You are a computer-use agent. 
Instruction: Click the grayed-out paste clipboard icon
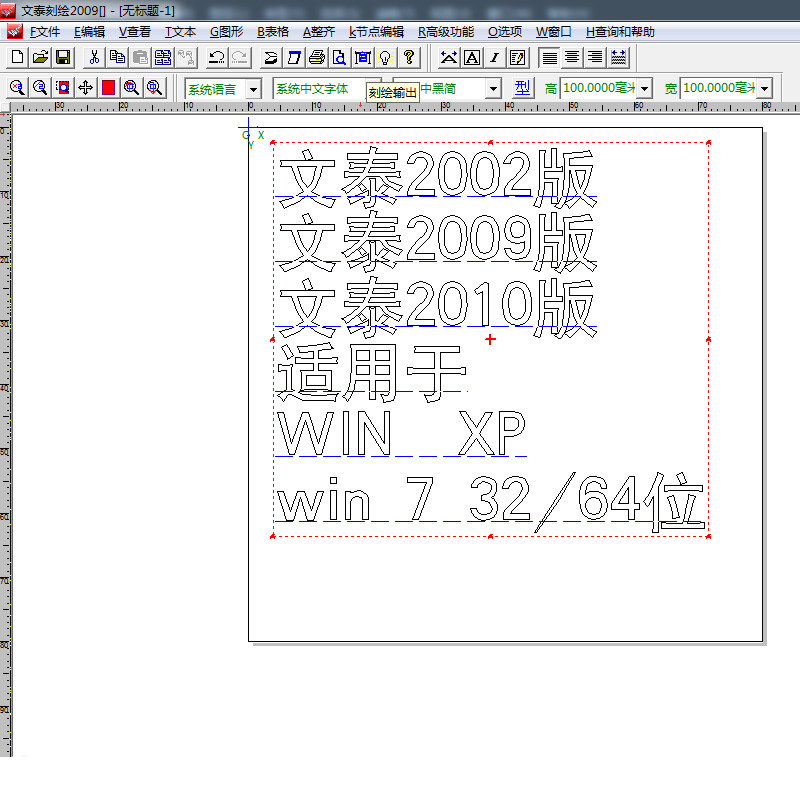[140, 57]
